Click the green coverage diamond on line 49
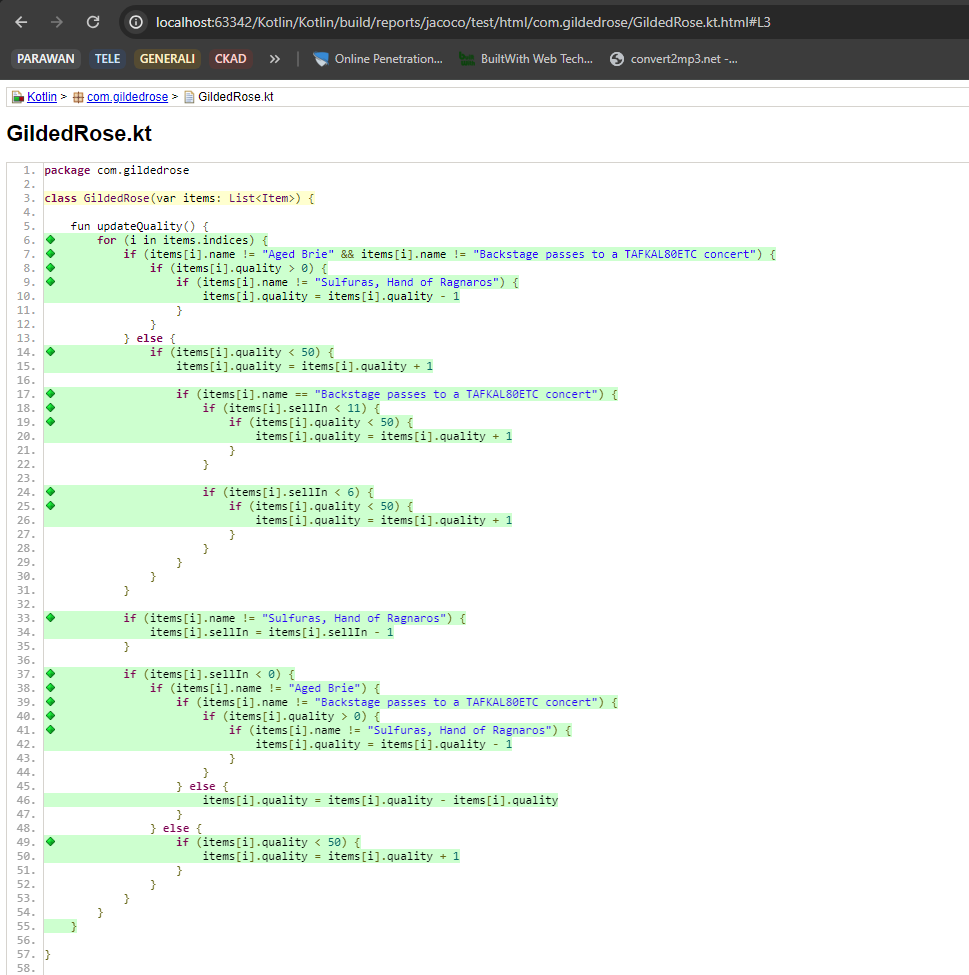Screen dimensions: 969x975 click(50, 842)
